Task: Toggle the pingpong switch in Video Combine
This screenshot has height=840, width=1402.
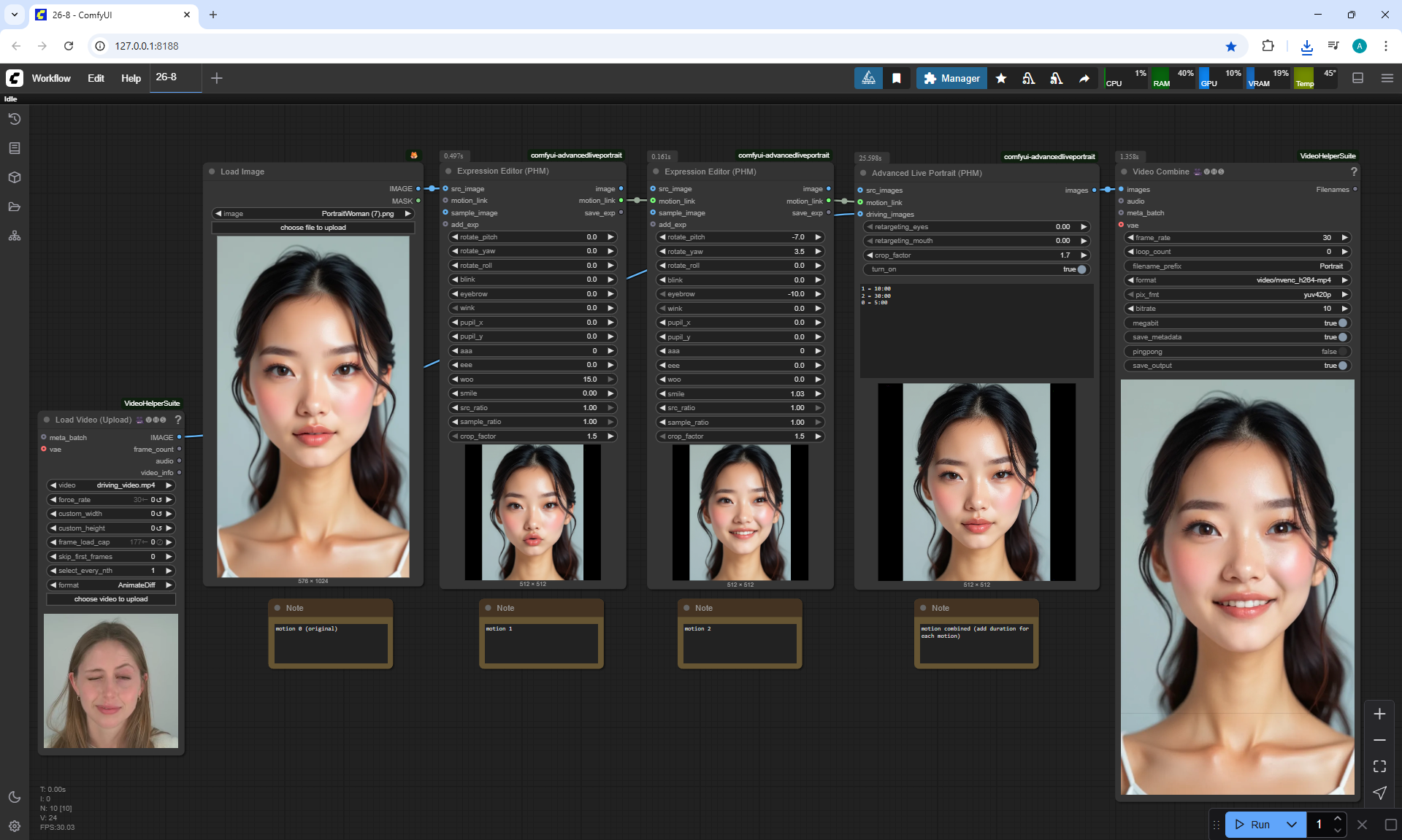Action: tap(1342, 352)
